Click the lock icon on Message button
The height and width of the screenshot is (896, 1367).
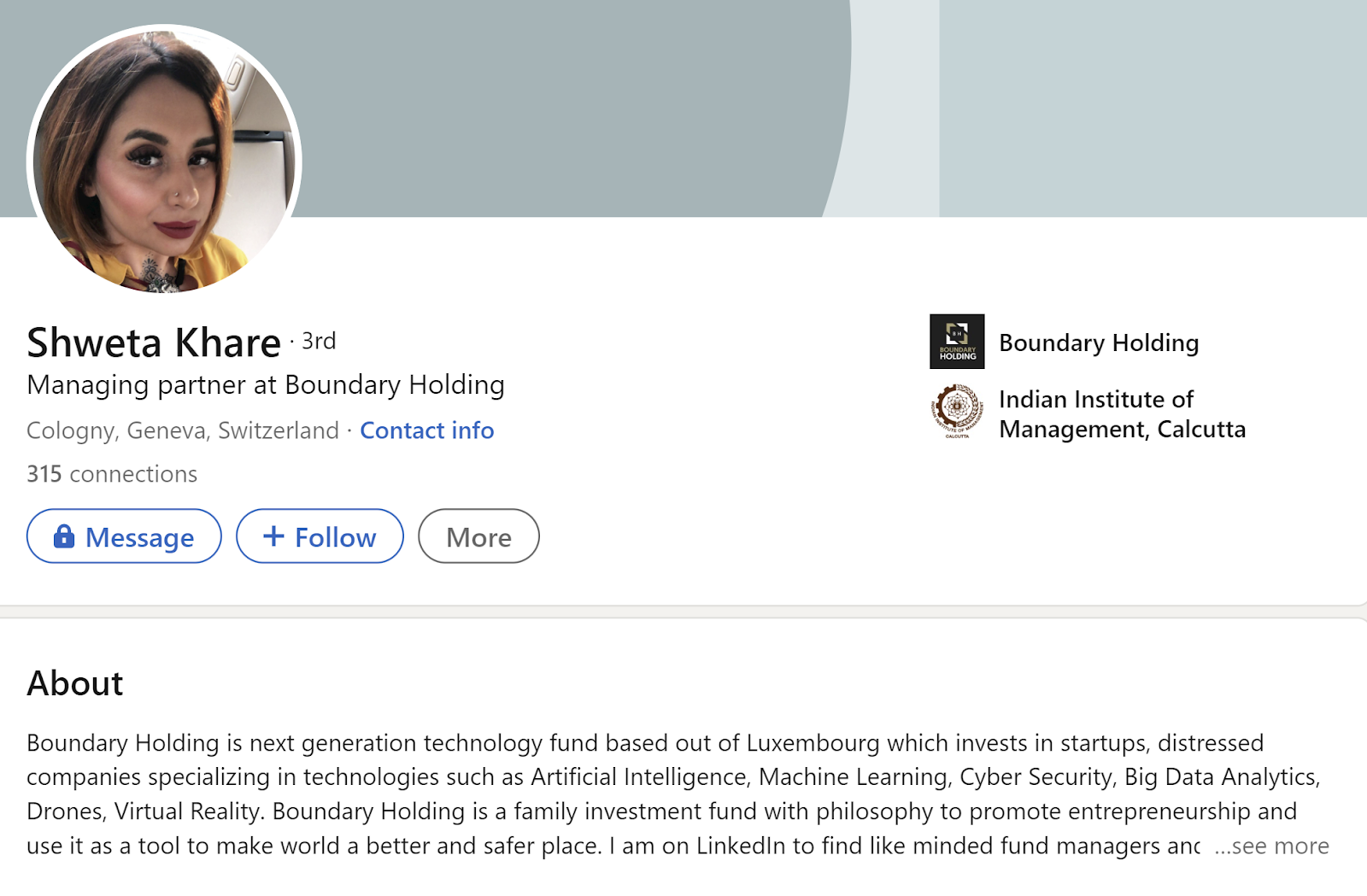(x=64, y=536)
